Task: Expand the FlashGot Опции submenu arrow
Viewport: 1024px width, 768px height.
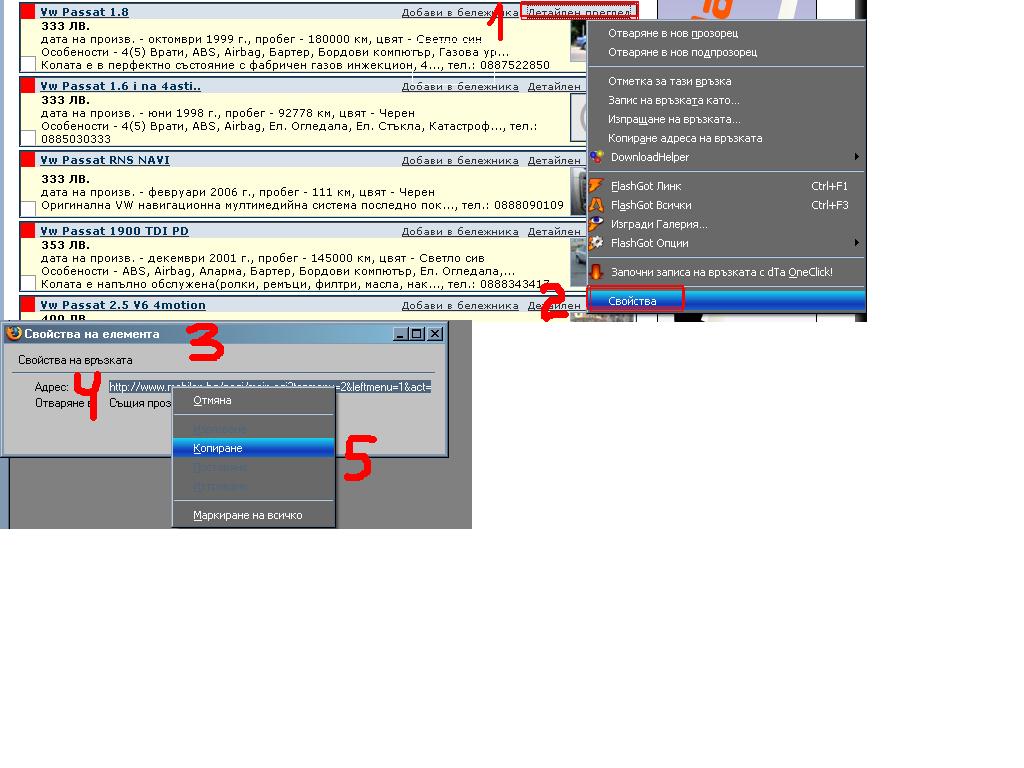Action: point(856,243)
